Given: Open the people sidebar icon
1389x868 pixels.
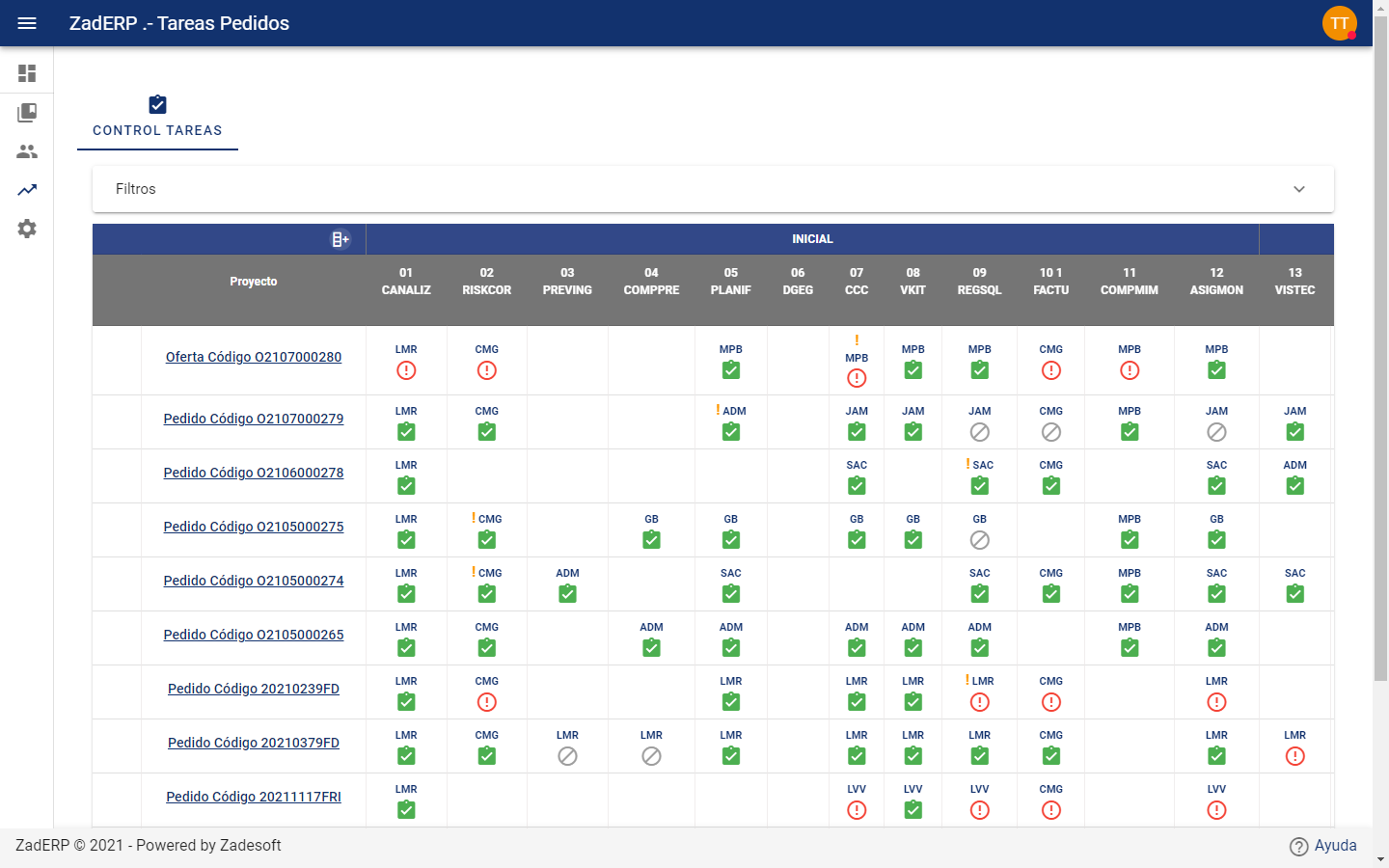Looking at the screenshot, I should [27, 151].
